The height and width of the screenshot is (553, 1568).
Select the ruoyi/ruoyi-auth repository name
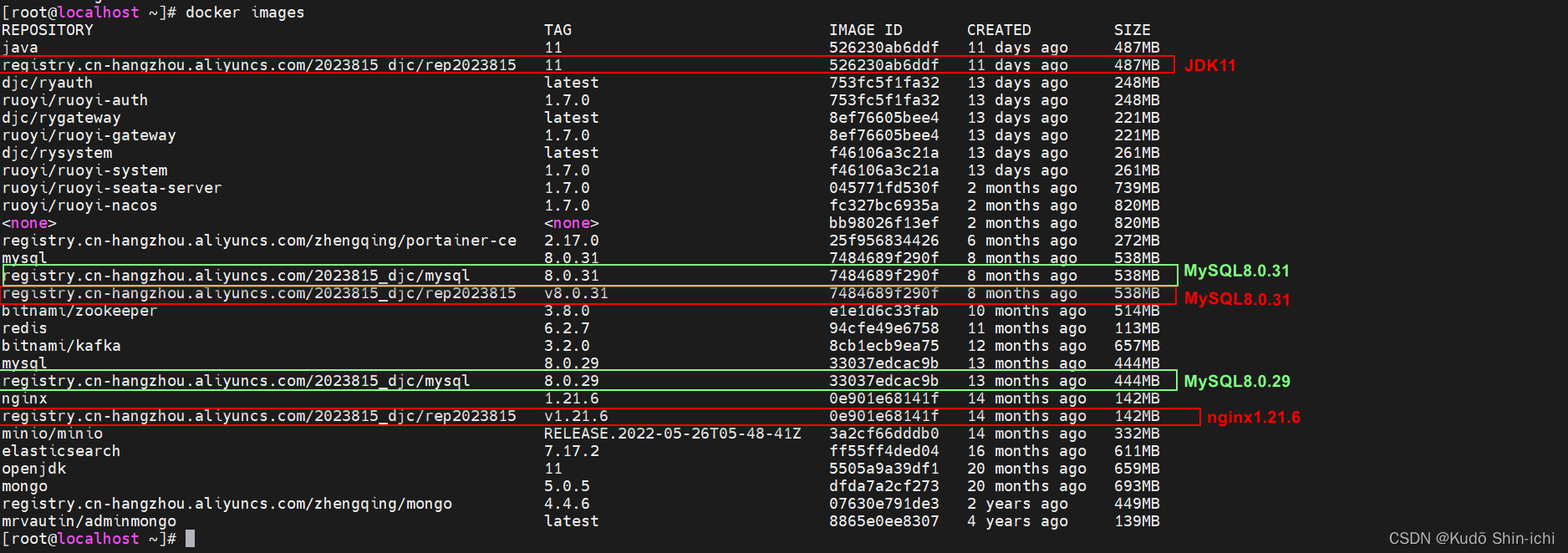coord(75,100)
